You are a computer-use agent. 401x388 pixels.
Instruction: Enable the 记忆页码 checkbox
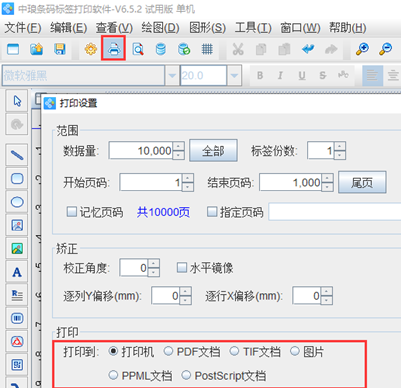click(x=72, y=212)
